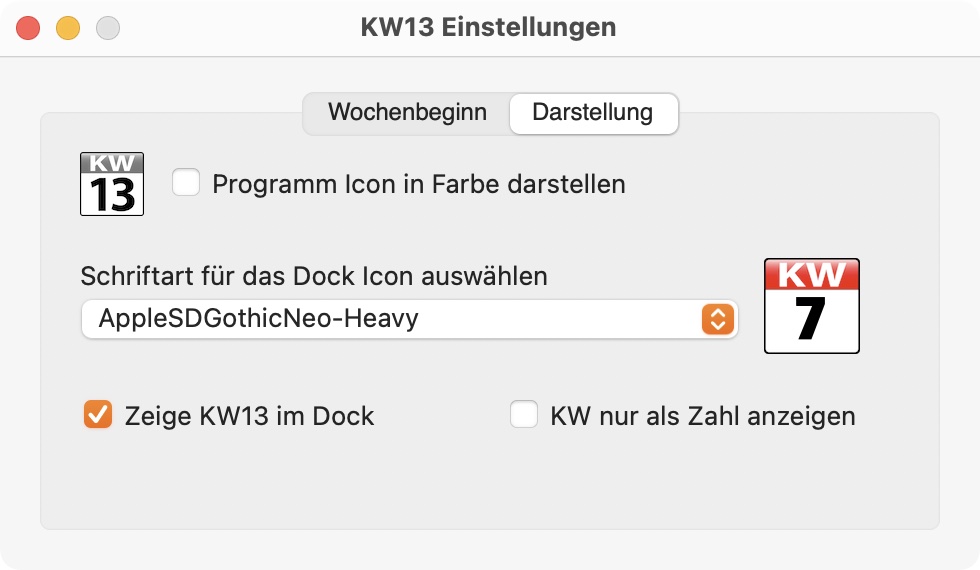Open the AppleSDGothicNeo-Heavy font dropdown
Image resolution: width=980 pixels, height=570 pixels.
click(409, 319)
